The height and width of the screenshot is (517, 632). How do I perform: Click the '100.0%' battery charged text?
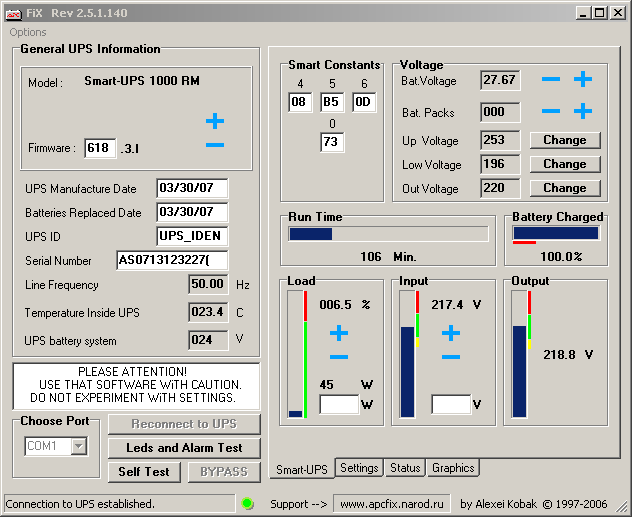coord(561,257)
